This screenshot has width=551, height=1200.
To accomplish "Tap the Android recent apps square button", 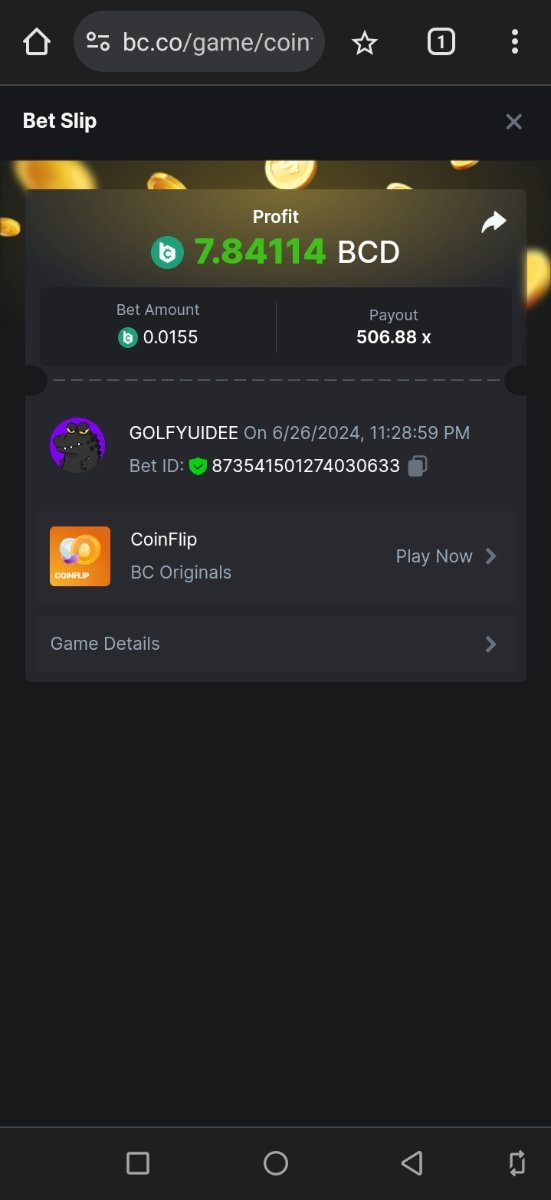I will click(x=138, y=1163).
